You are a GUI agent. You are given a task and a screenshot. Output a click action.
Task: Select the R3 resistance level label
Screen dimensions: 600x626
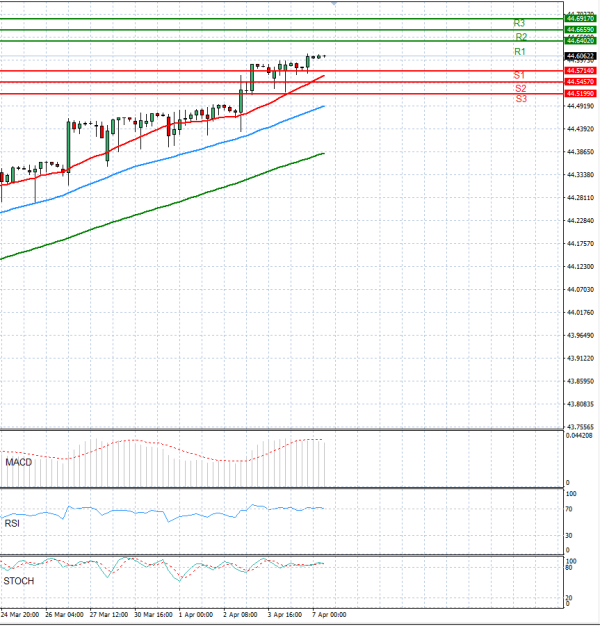click(x=519, y=23)
